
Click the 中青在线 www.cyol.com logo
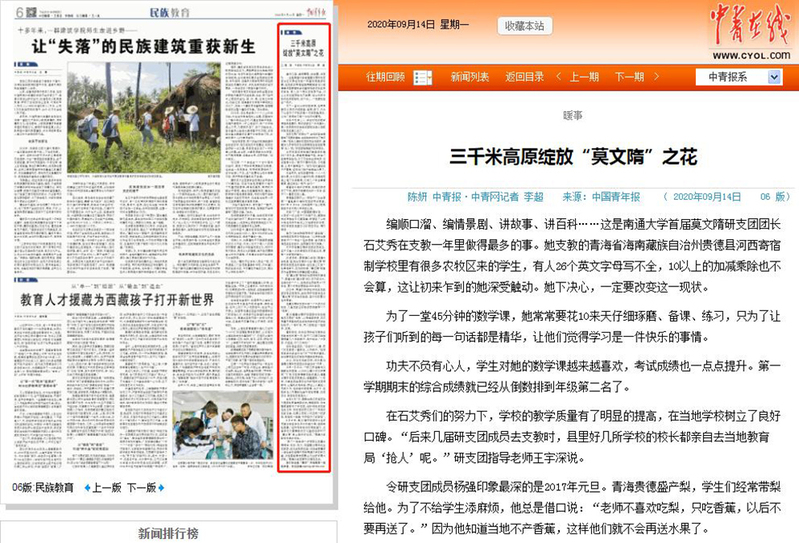point(751,32)
